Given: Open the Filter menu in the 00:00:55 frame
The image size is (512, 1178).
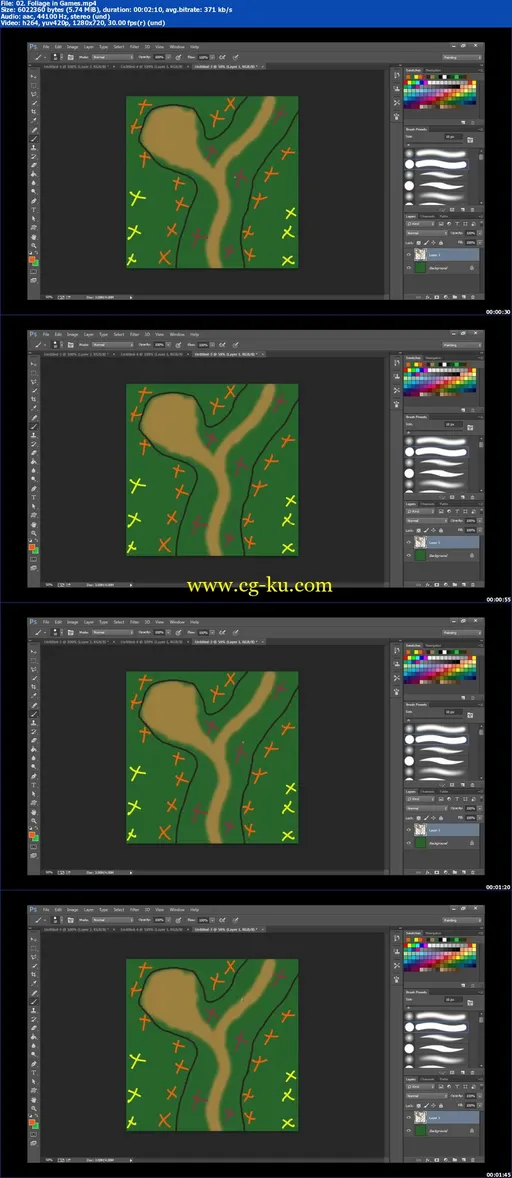Looking at the screenshot, I should click(134, 333).
